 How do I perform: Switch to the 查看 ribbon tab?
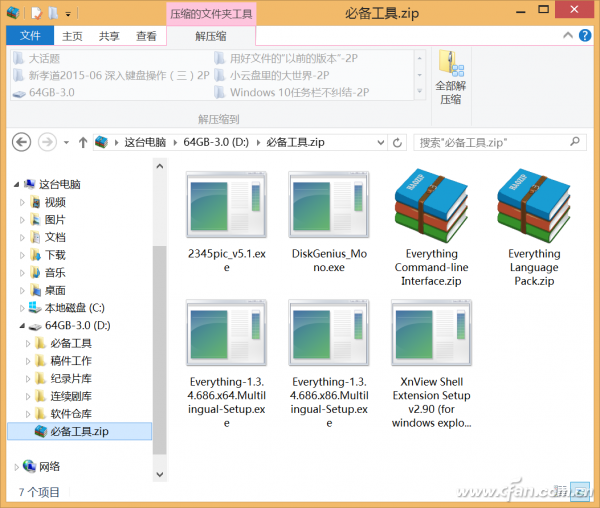click(146, 36)
